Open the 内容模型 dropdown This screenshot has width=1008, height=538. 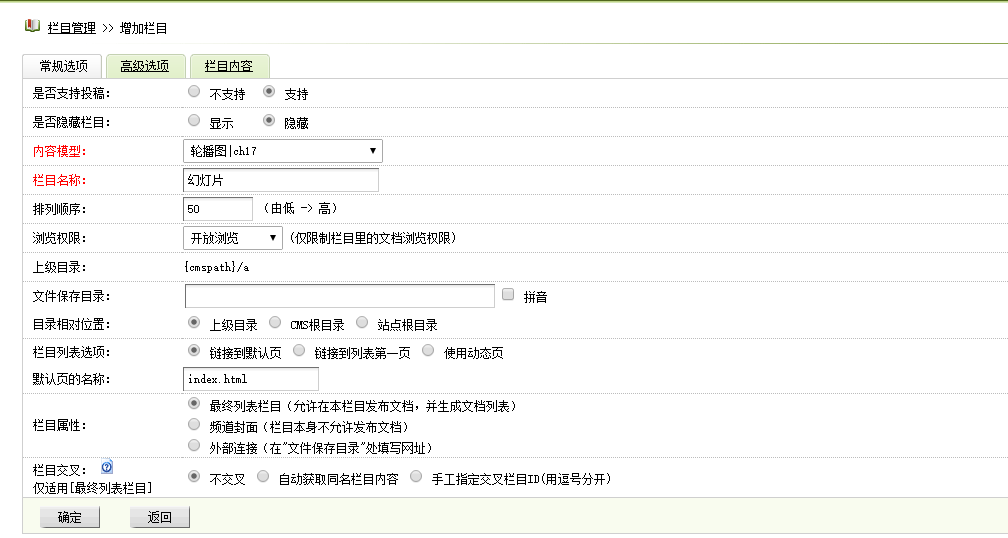point(283,151)
